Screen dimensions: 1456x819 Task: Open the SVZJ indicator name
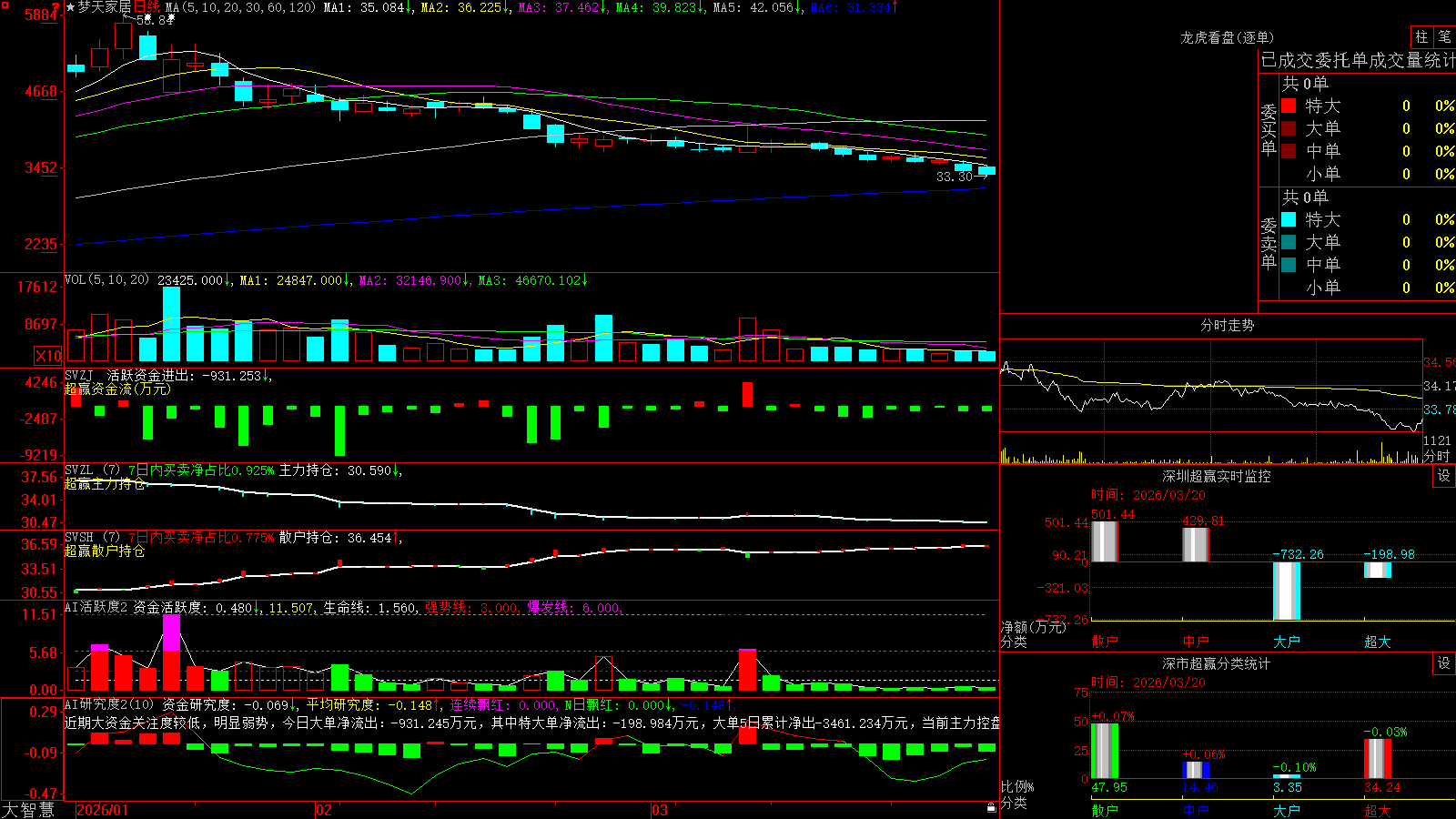tap(79, 375)
